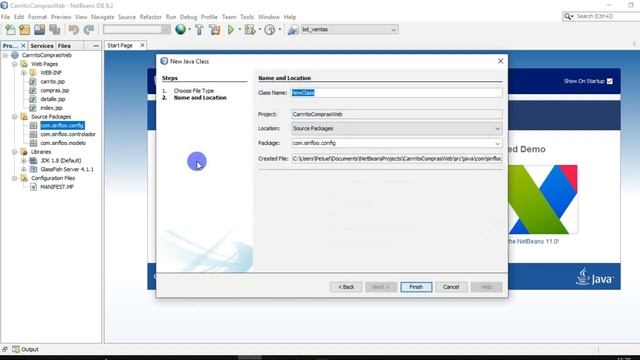
Task: Collapse the Source Packages node
Action: click(14, 117)
